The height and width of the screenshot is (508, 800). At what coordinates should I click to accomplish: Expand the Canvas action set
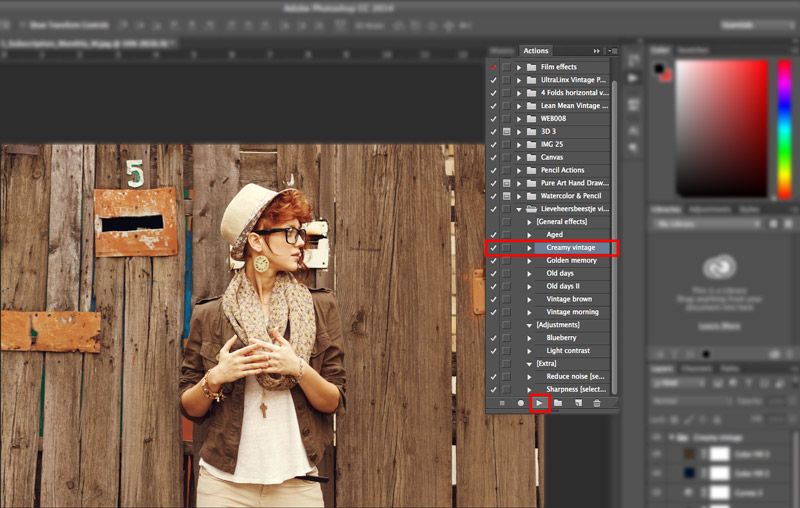(x=519, y=158)
